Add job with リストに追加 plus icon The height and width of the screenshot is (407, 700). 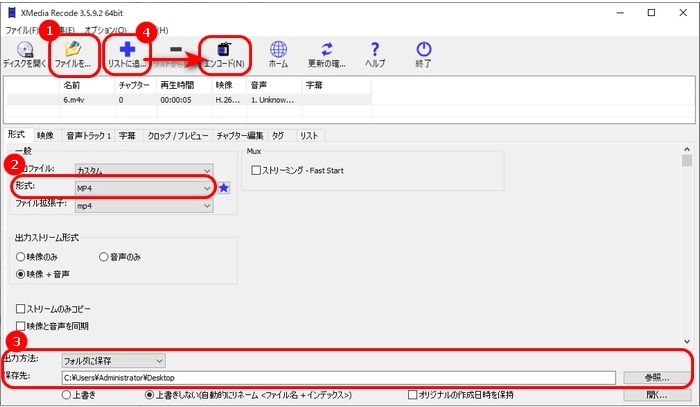[x=127, y=53]
